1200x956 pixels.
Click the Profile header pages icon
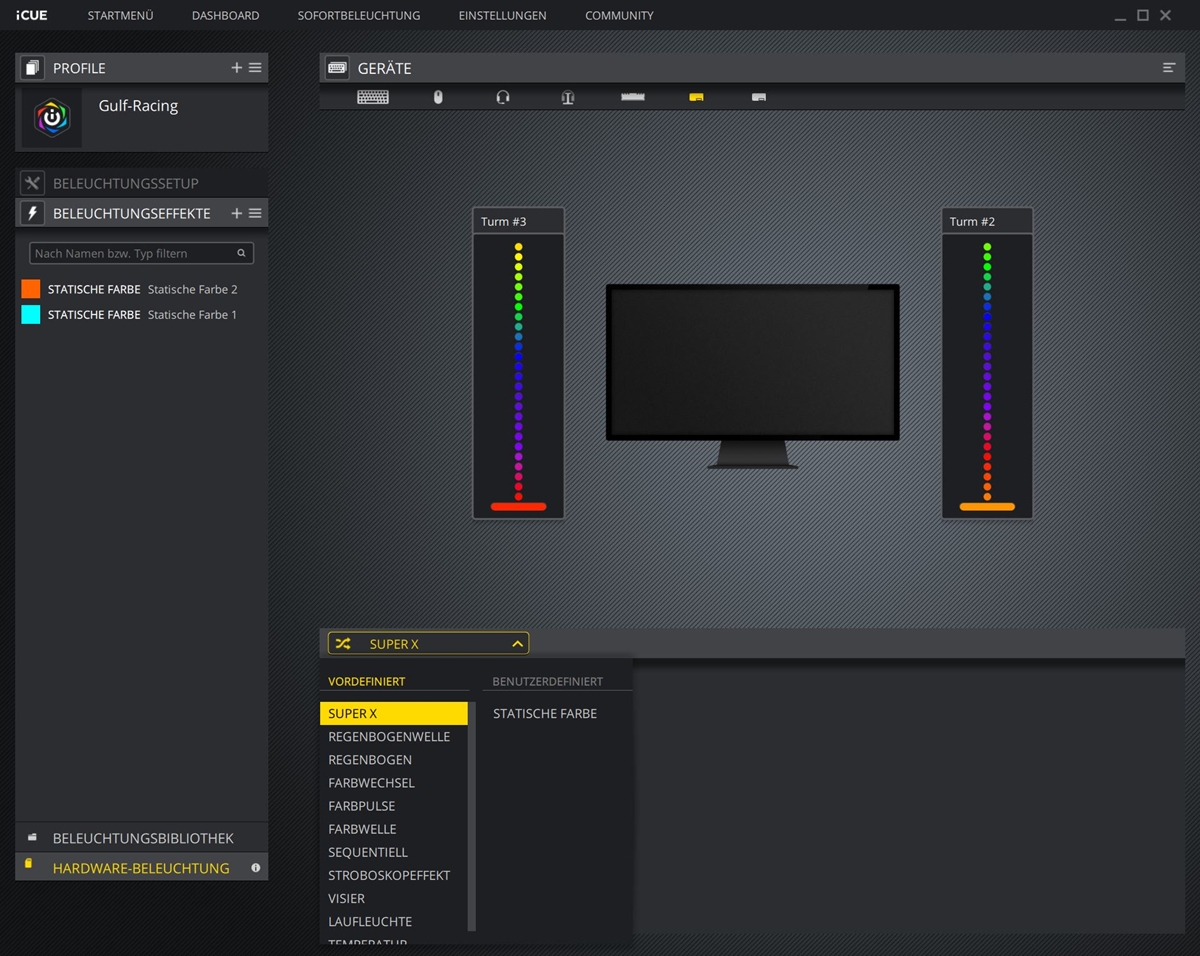(32, 68)
